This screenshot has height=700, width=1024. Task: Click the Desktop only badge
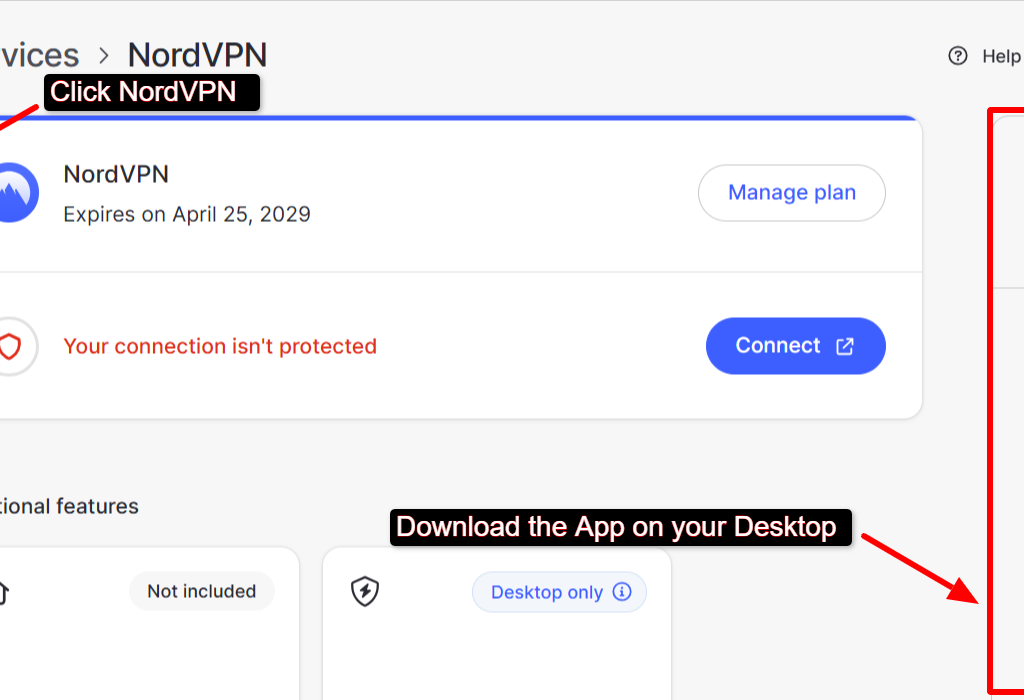[559, 592]
